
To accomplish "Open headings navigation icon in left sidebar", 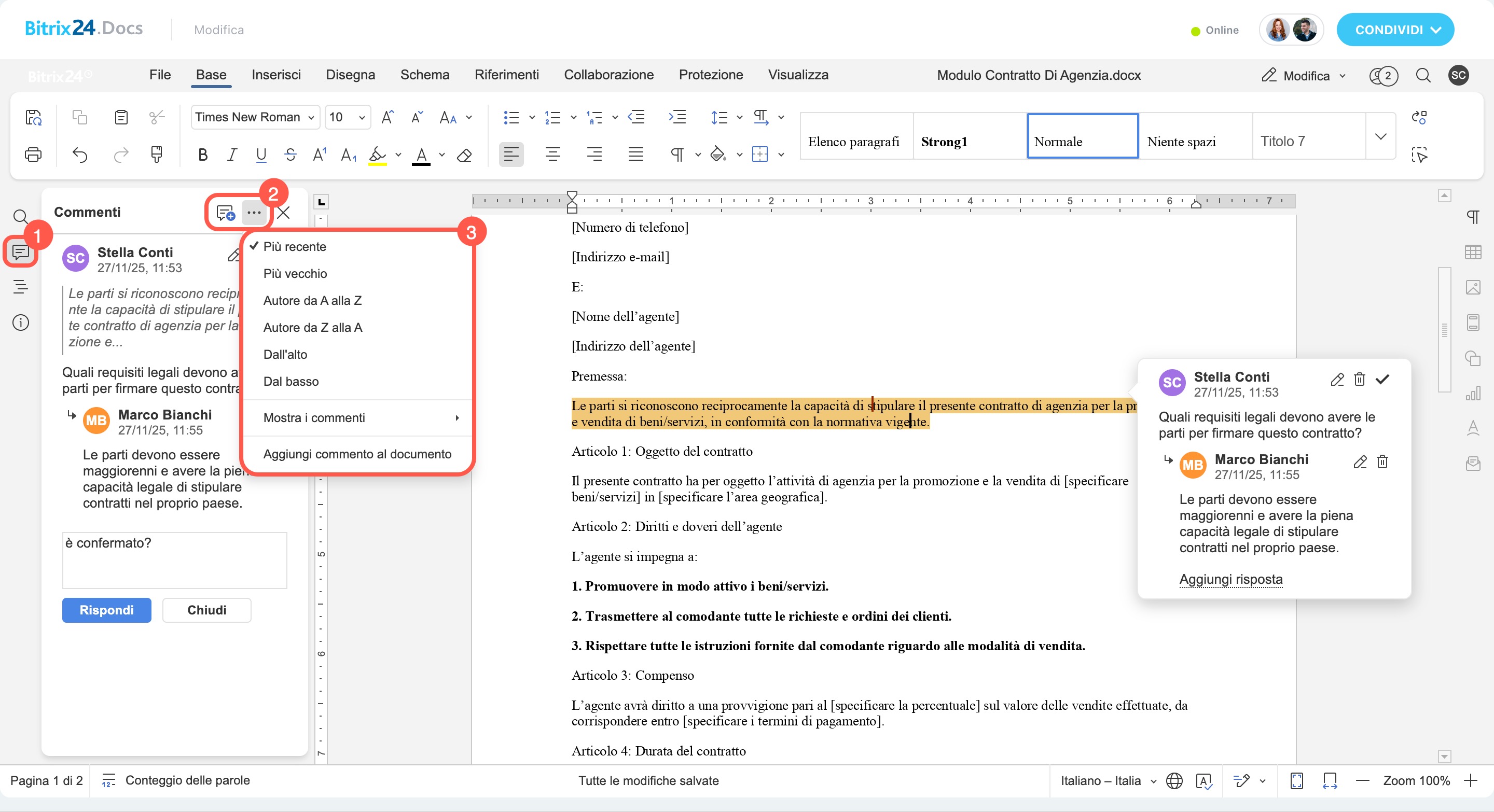I will click(21, 286).
